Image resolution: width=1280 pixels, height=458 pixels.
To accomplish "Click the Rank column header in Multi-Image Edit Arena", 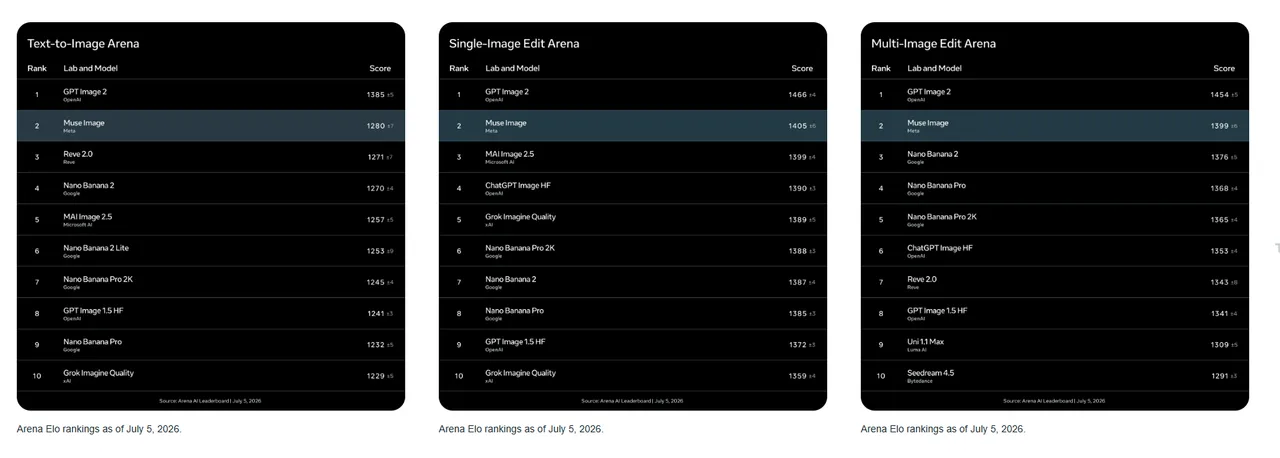I will pyautogui.click(x=881, y=68).
